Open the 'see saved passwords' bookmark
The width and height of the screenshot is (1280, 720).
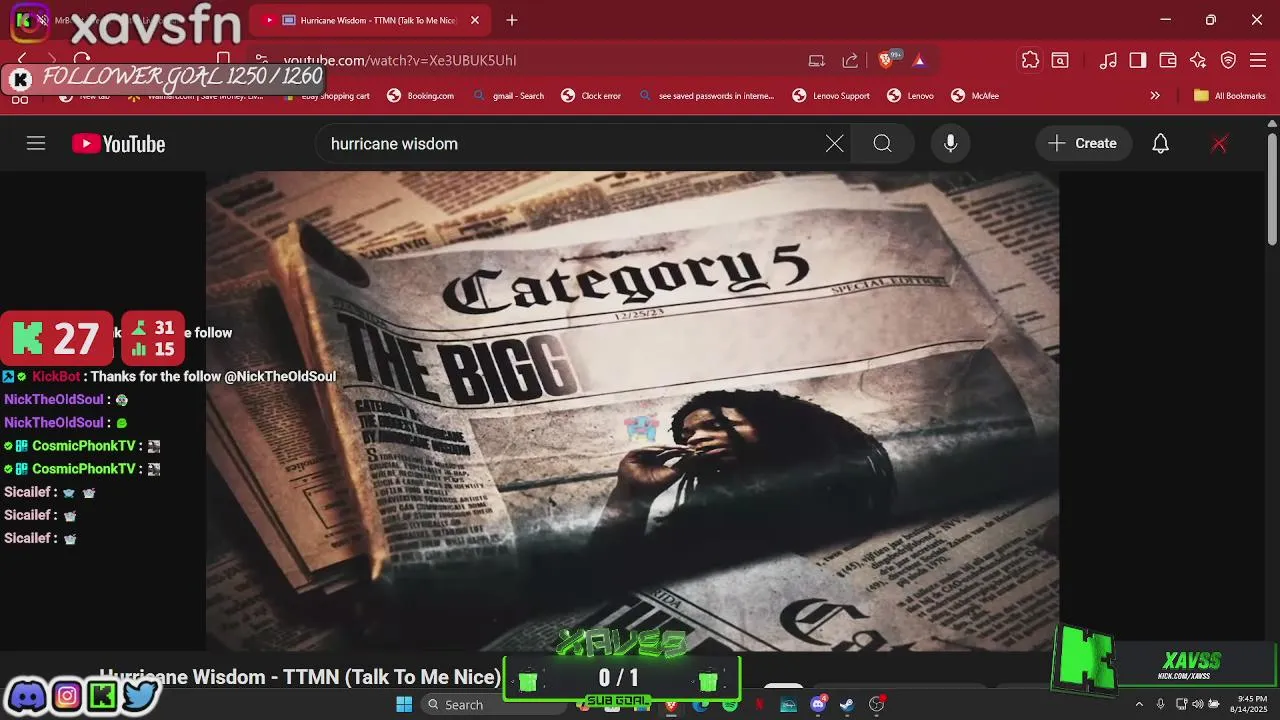[706, 96]
